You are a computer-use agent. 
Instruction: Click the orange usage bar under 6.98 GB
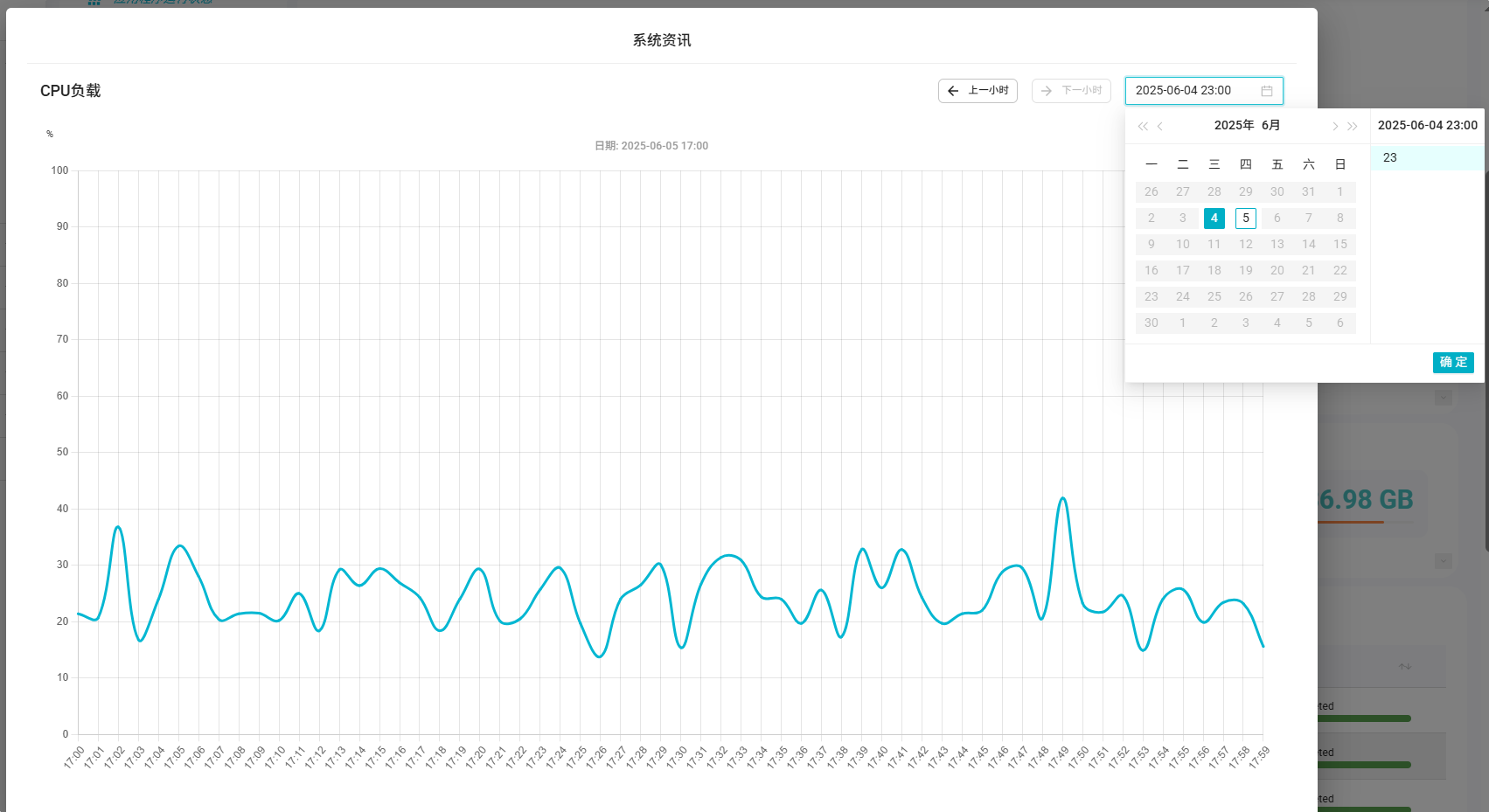pos(1351,522)
